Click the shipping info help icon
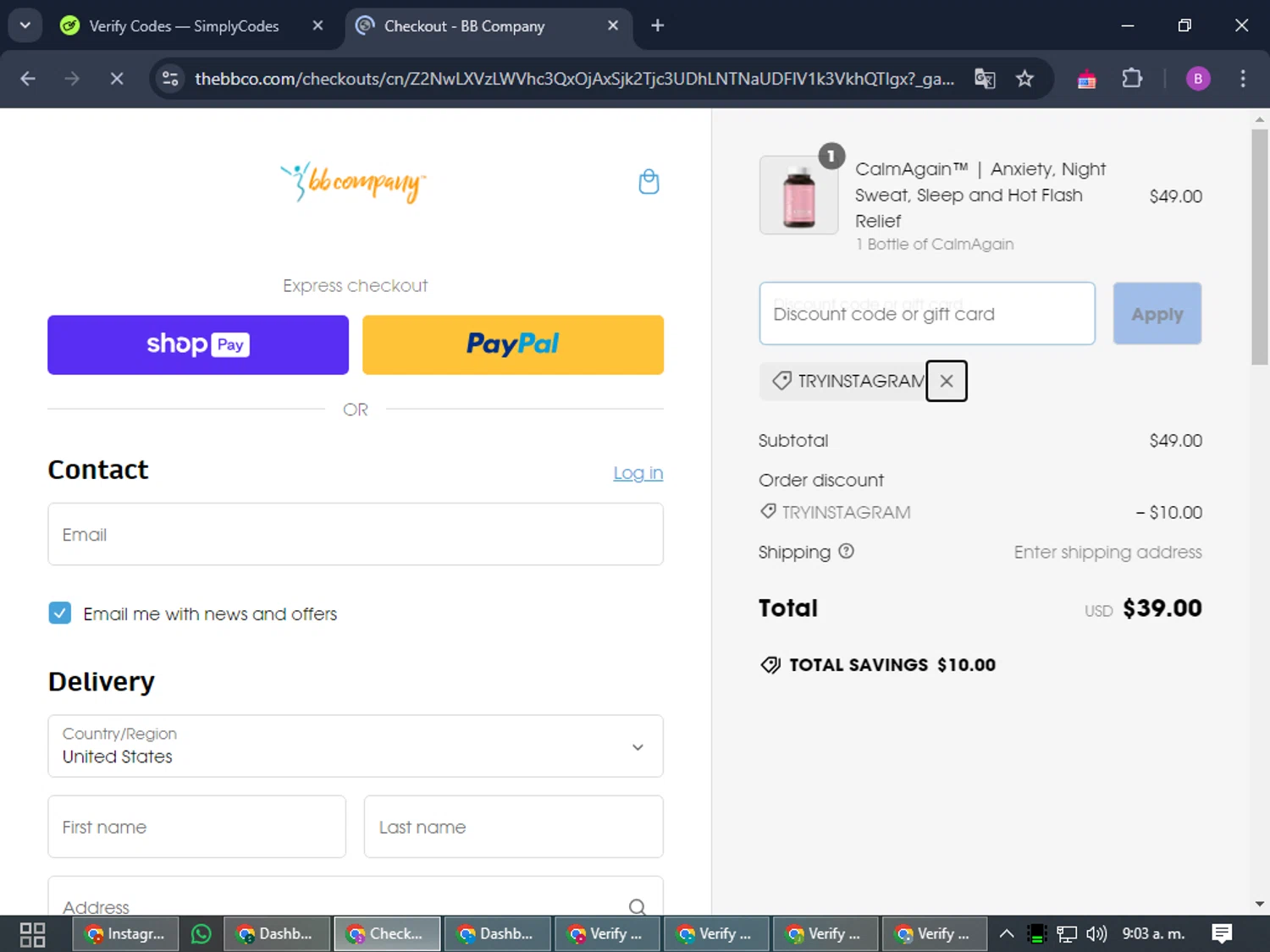Viewport: 1270px width, 952px height. (846, 552)
